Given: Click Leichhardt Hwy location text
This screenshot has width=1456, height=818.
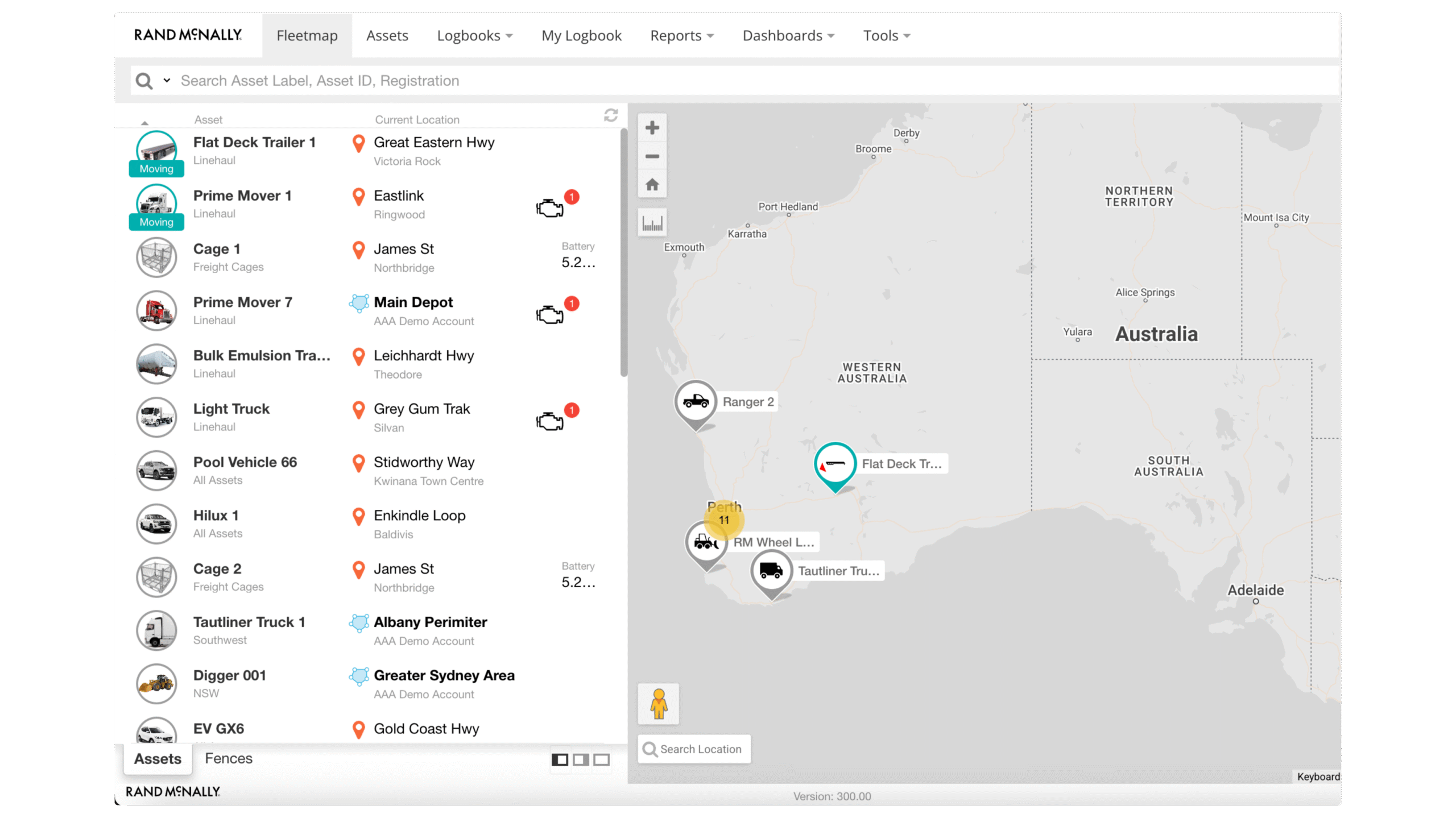Looking at the screenshot, I should [424, 356].
